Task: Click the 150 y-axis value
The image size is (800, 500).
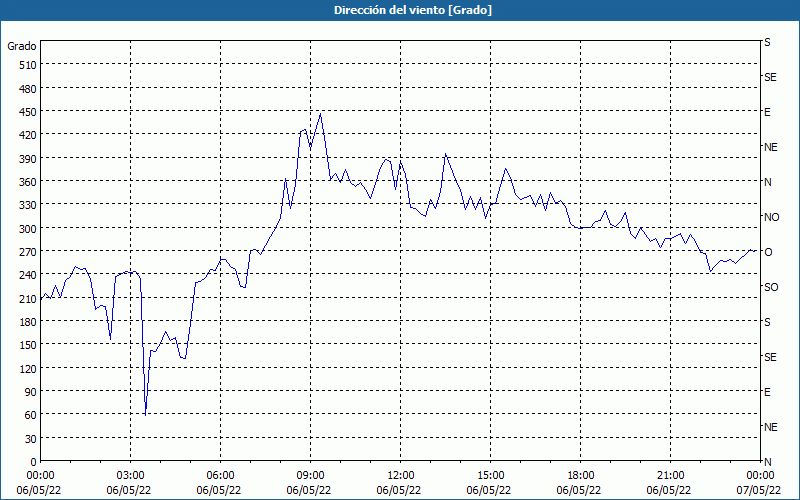Action: 28,345
